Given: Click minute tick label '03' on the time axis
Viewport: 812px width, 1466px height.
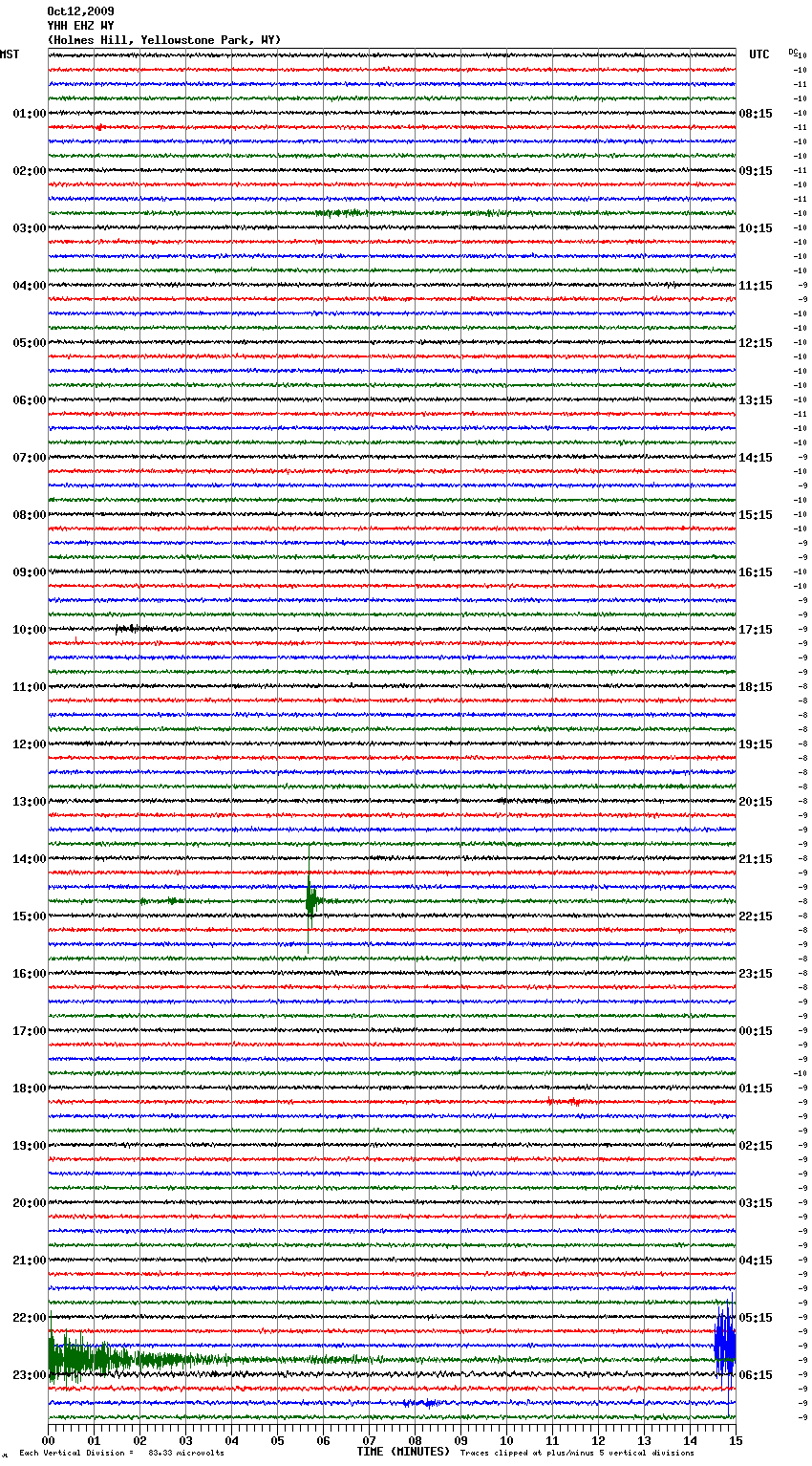Looking at the screenshot, I should (185, 1440).
